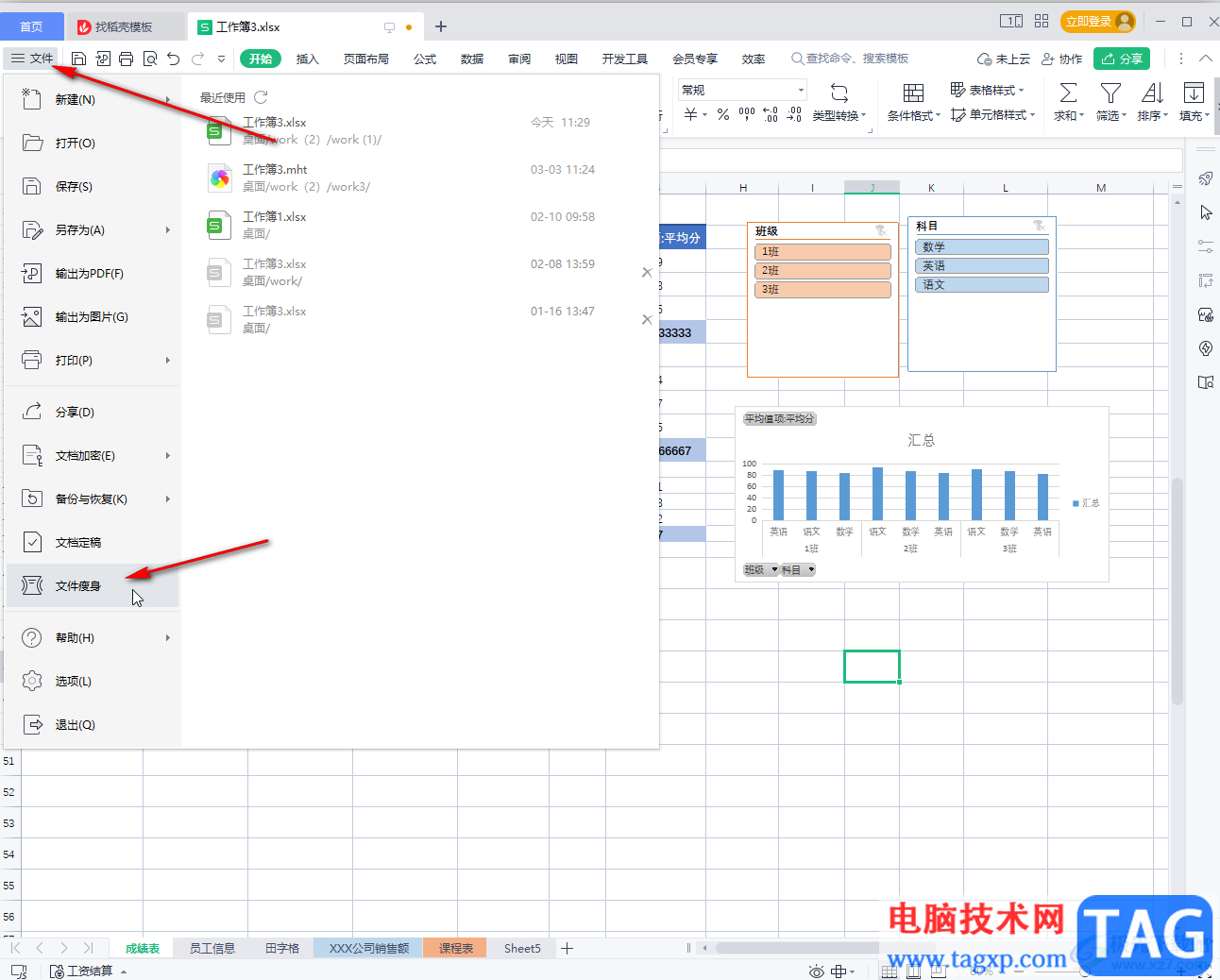
Task: Open the 科目 filter dropdown on chart
Action: (x=810, y=569)
